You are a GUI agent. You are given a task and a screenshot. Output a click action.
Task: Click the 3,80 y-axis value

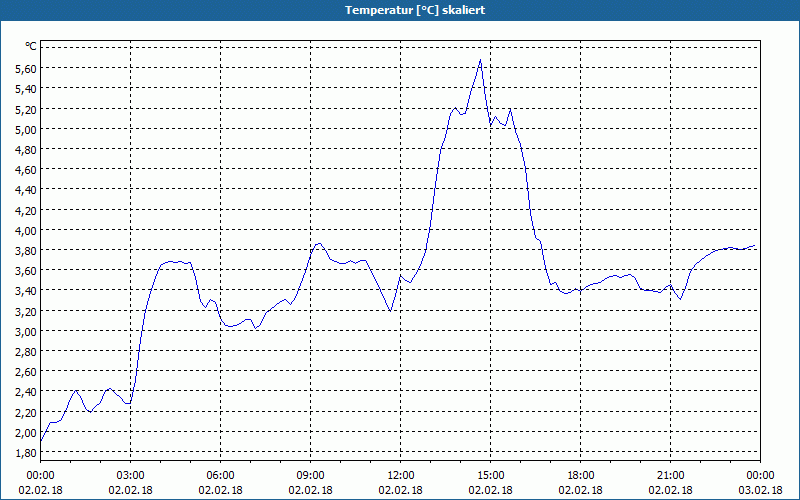click(27, 251)
